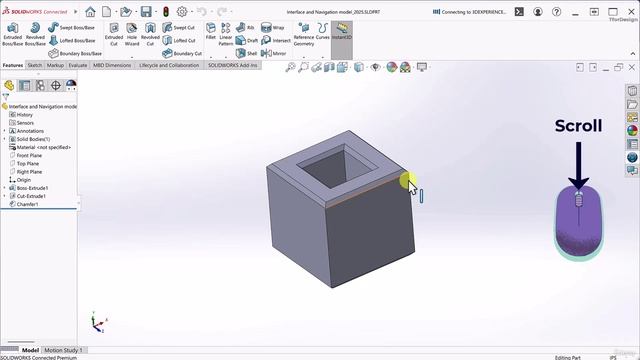Click the Home icon in title bar

[90, 12]
